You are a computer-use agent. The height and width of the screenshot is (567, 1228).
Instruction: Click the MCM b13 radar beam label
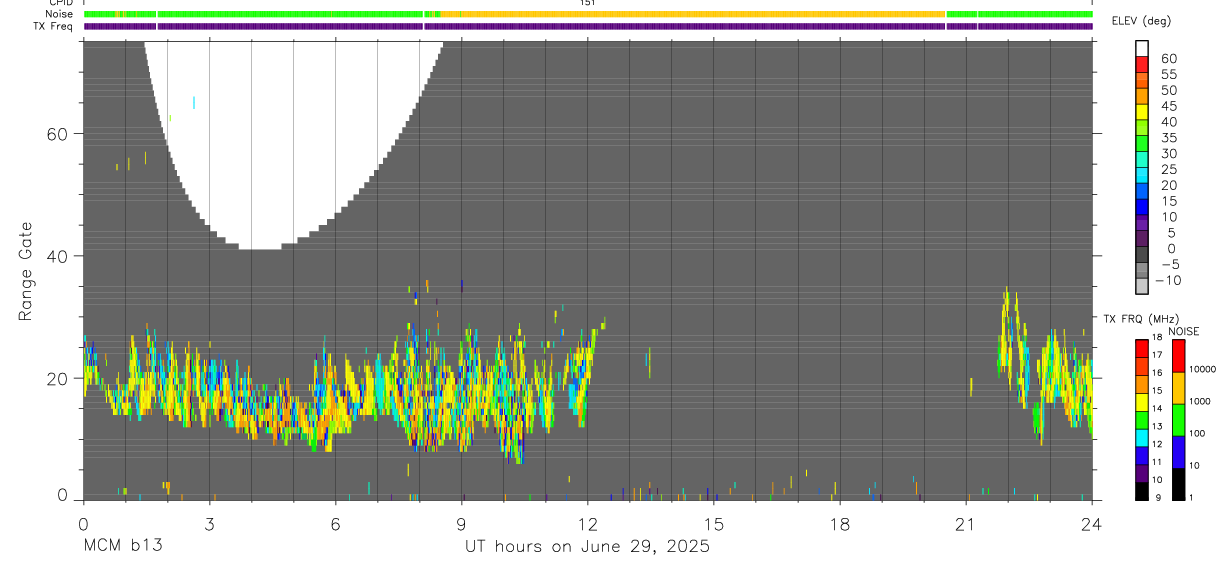[122, 546]
